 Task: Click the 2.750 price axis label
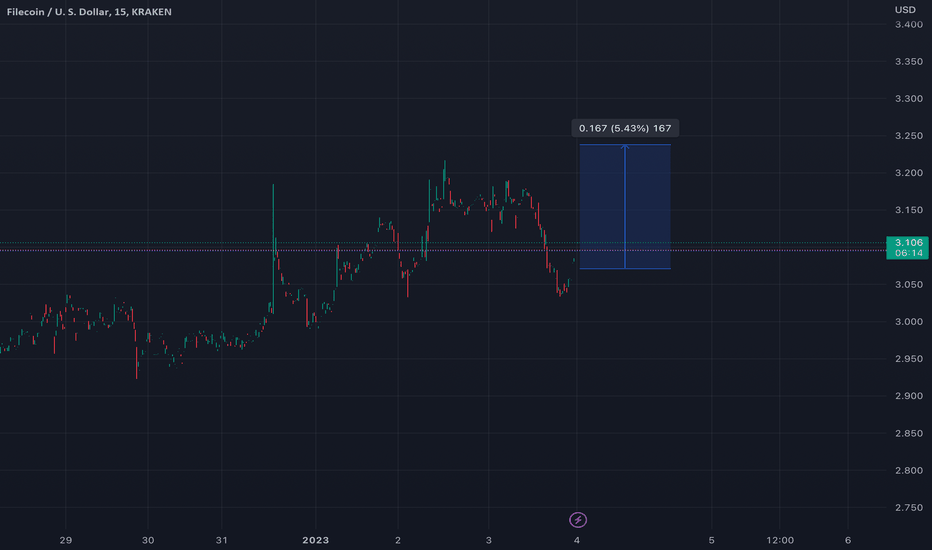tap(909, 508)
